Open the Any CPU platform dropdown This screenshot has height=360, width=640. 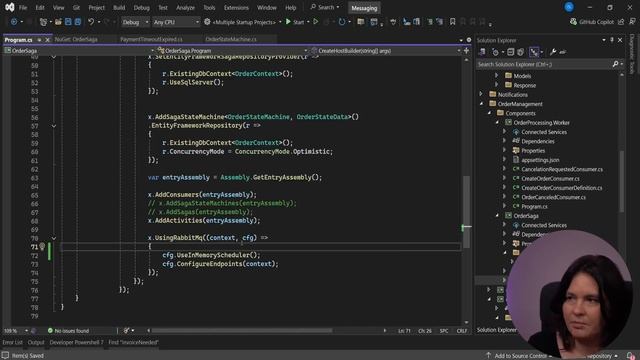[x=176, y=22]
